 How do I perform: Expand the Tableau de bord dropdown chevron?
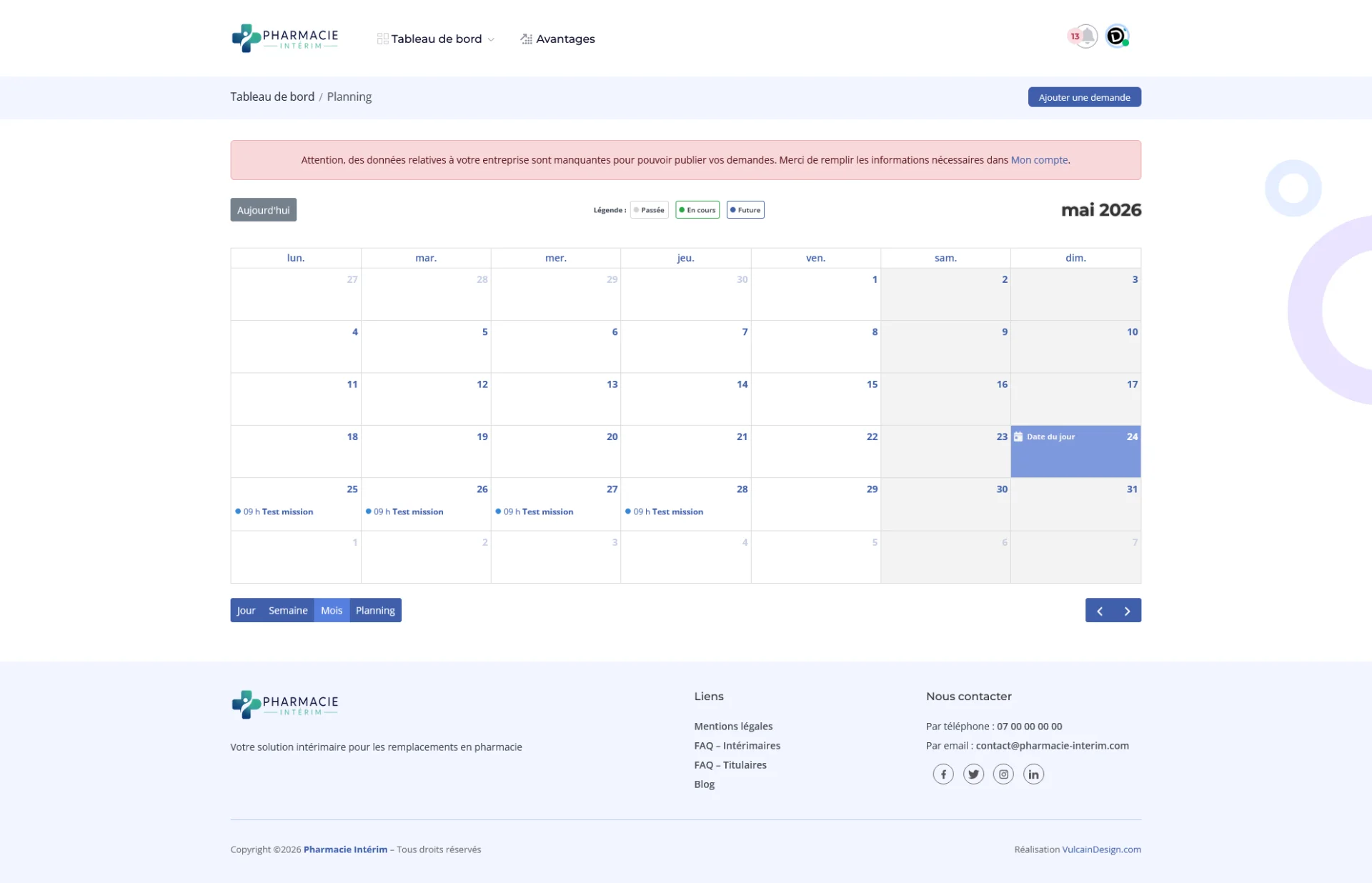[x=491, y=39]
